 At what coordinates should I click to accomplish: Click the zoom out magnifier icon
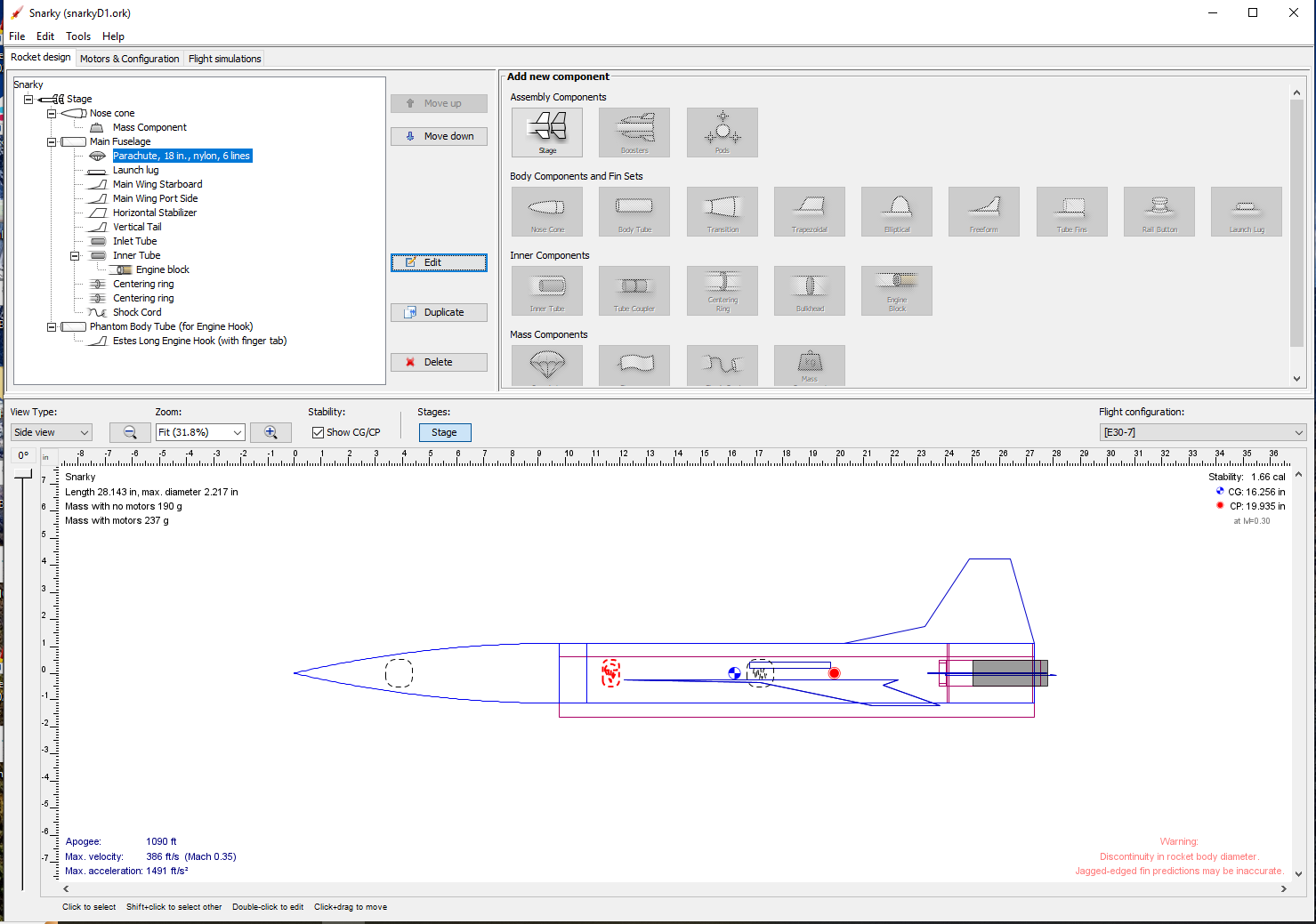pyautogui.click(x=129, y=431)
